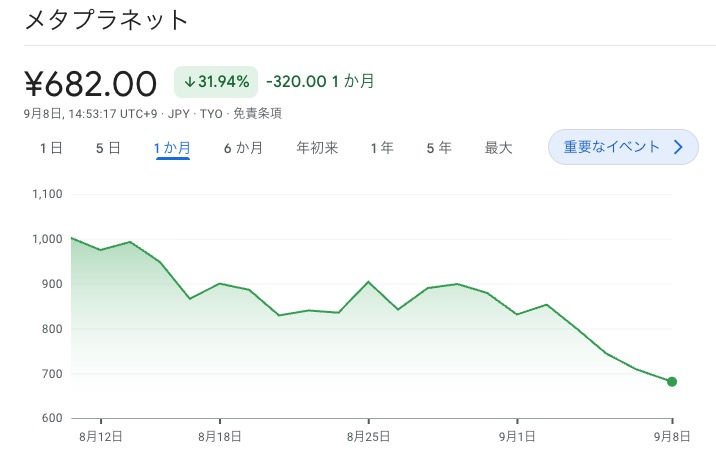The height and width of the screenshot is (458, 716).
Task: Show the 年初来 year-to-date range
Action: pyautogui.click(x=317, y=148)
